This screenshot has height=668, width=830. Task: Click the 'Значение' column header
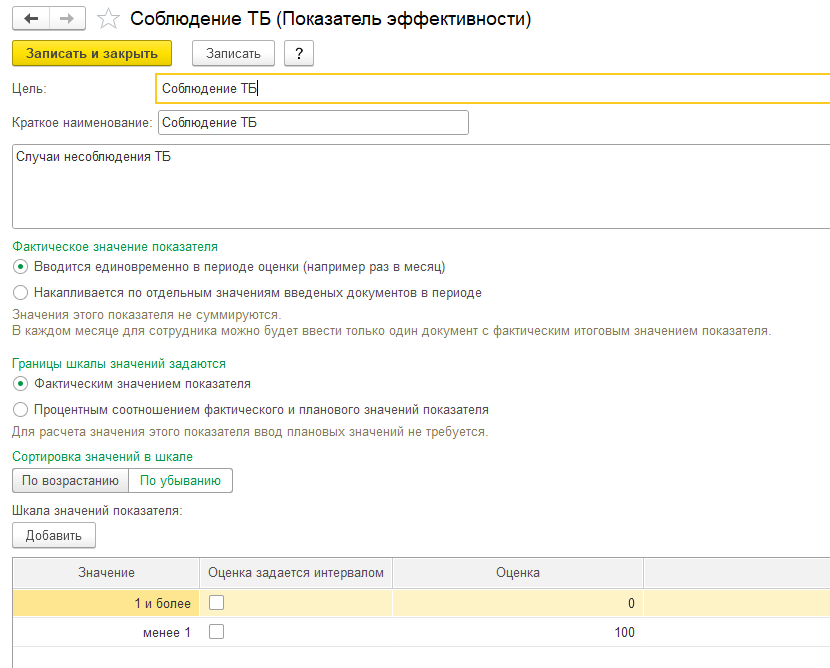[x=106, y=573]
